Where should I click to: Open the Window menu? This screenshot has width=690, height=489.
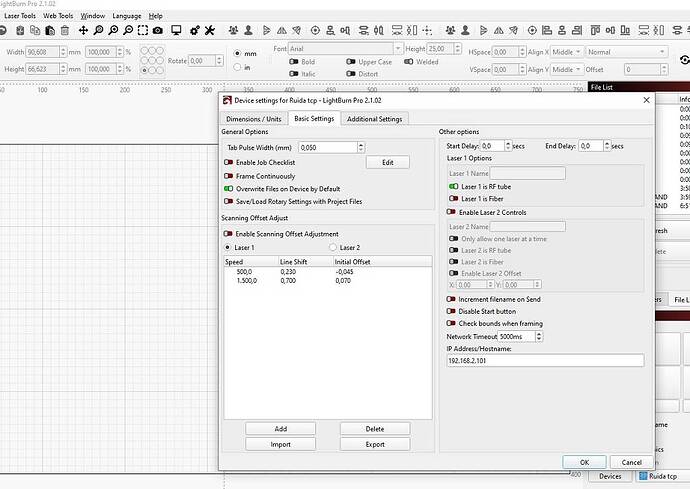92,16
